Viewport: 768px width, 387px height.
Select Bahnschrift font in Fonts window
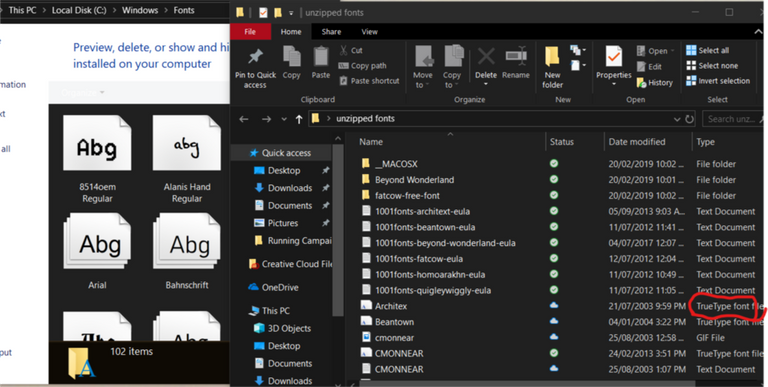187,251
